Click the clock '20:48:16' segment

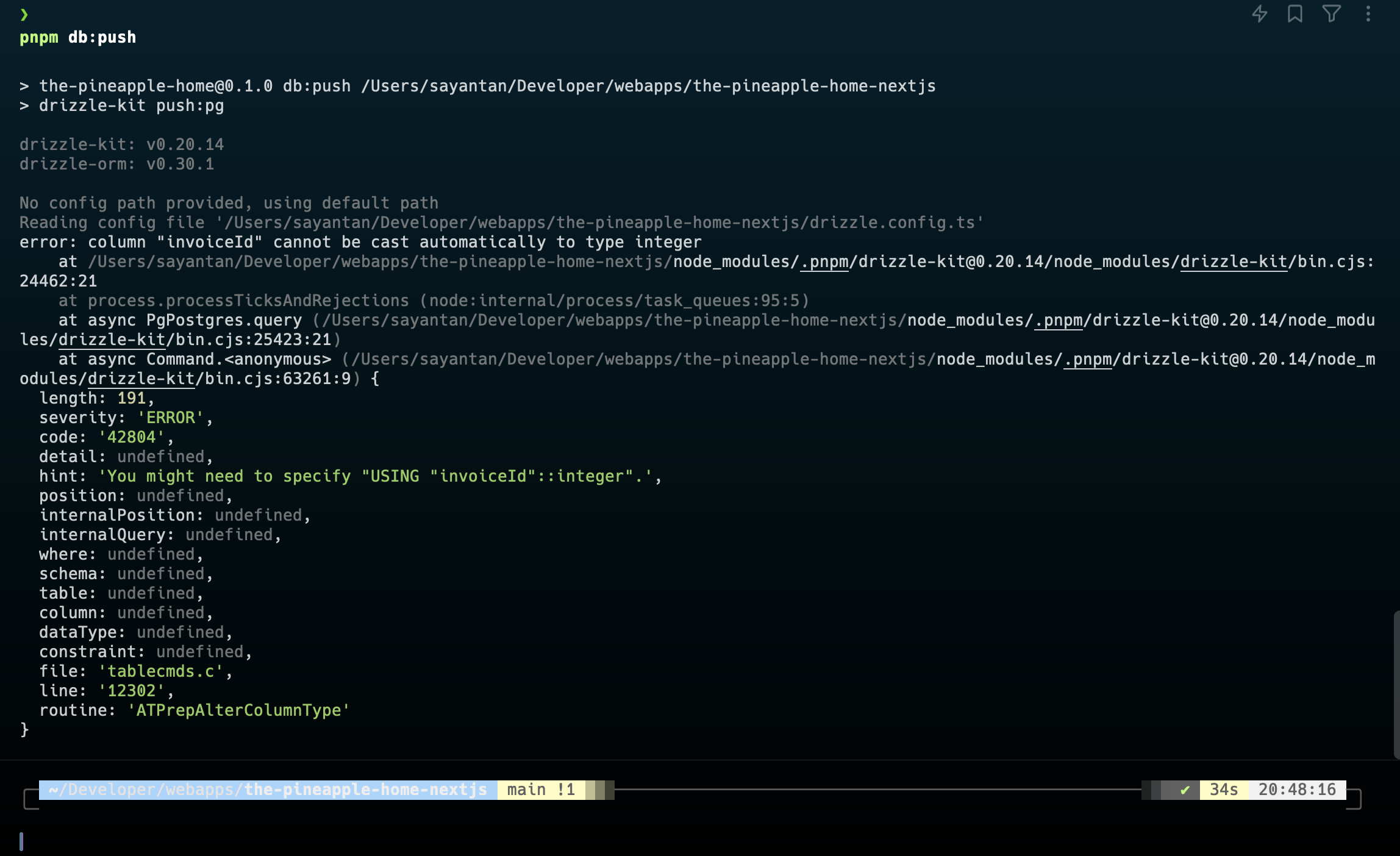pos(1298,790)
